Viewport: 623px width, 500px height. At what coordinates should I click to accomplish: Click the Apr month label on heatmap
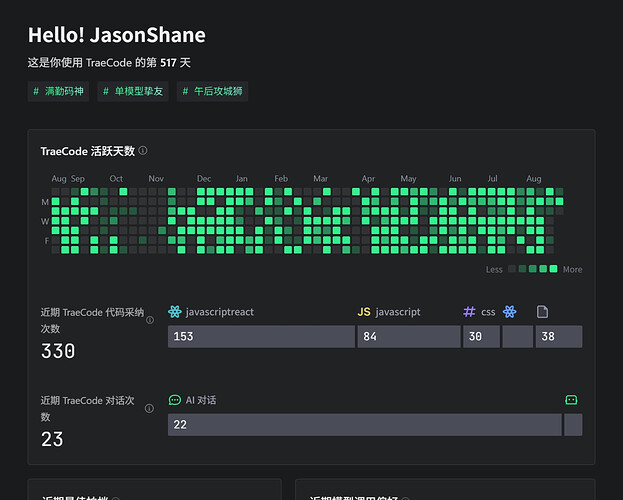pos(368,179)
